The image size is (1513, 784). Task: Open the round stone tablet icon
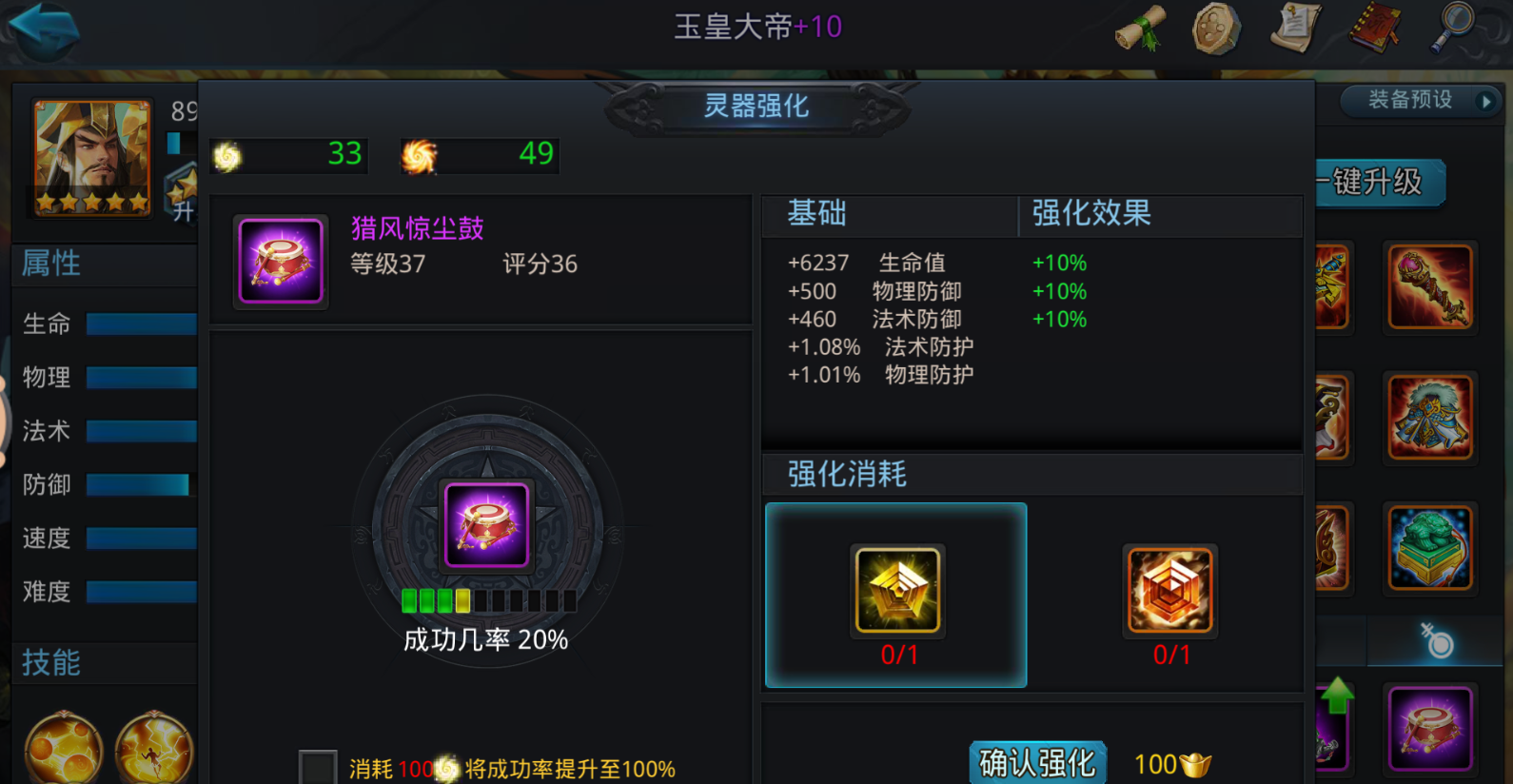coord(1216,29)
